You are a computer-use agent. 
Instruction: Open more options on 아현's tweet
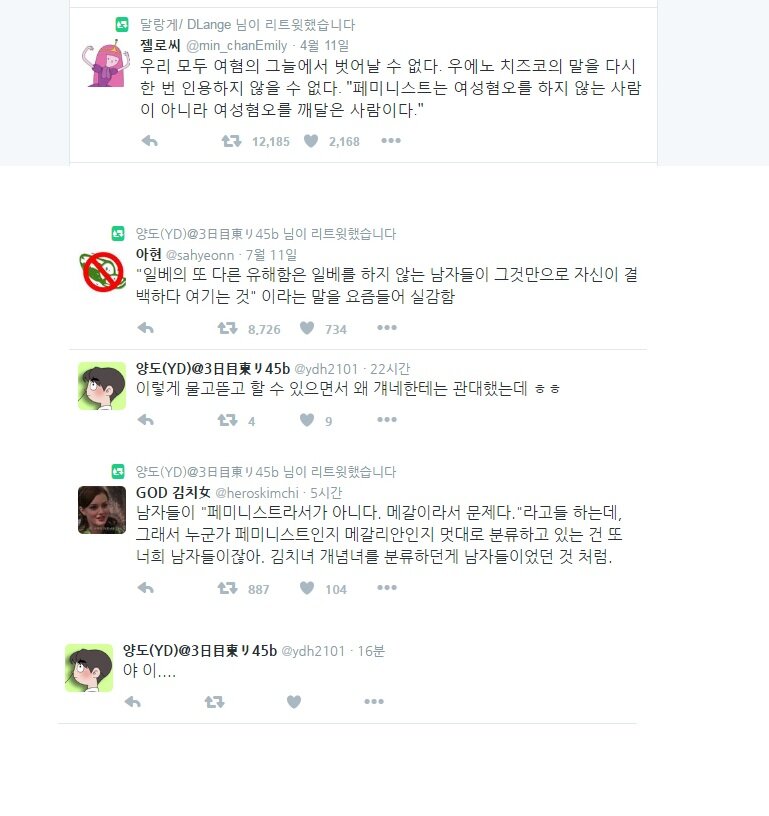(387, 327)
